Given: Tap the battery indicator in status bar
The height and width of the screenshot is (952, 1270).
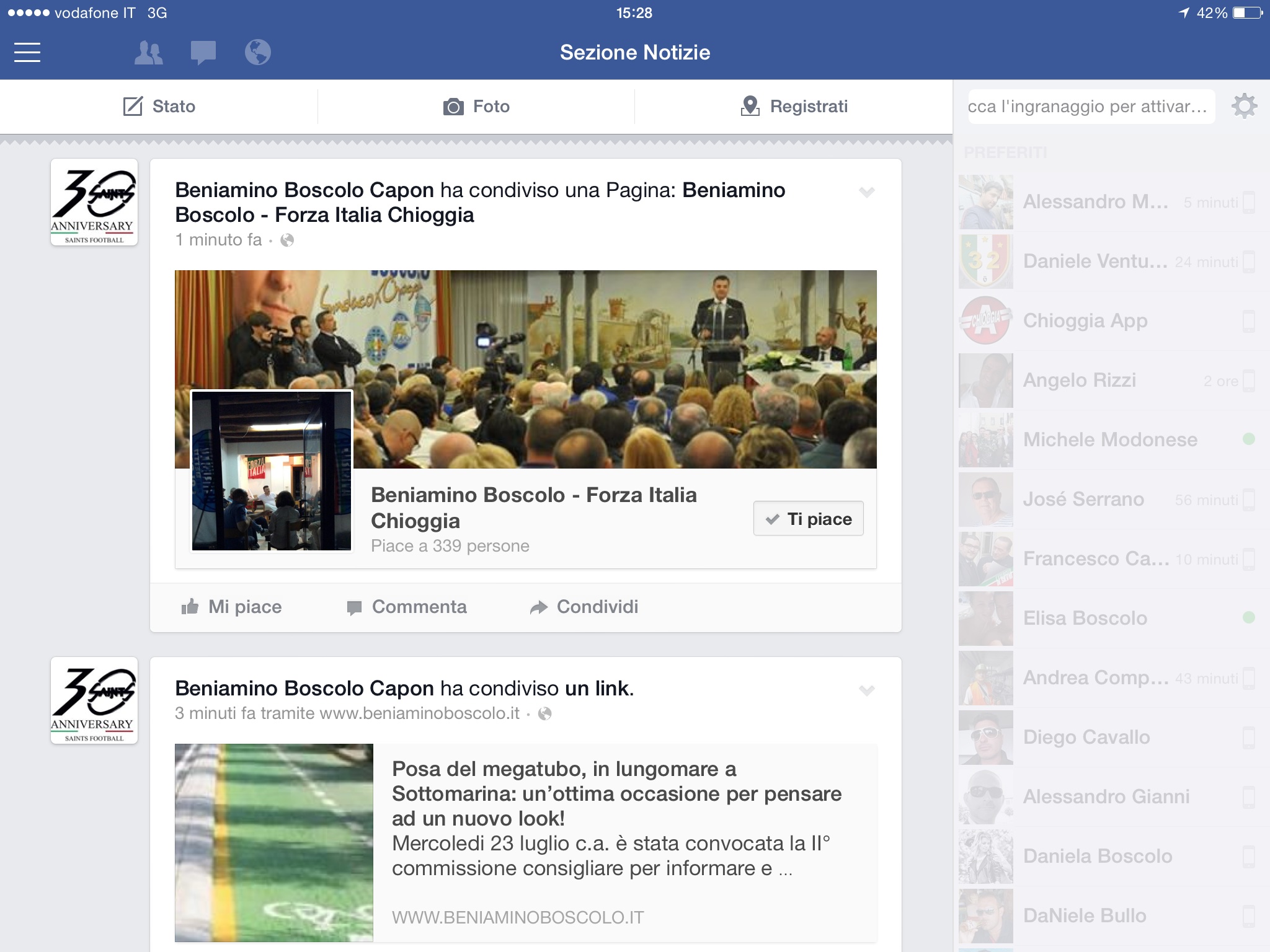Looking at the screenshot, I should pyautogui.click(x=1247, y=13).
